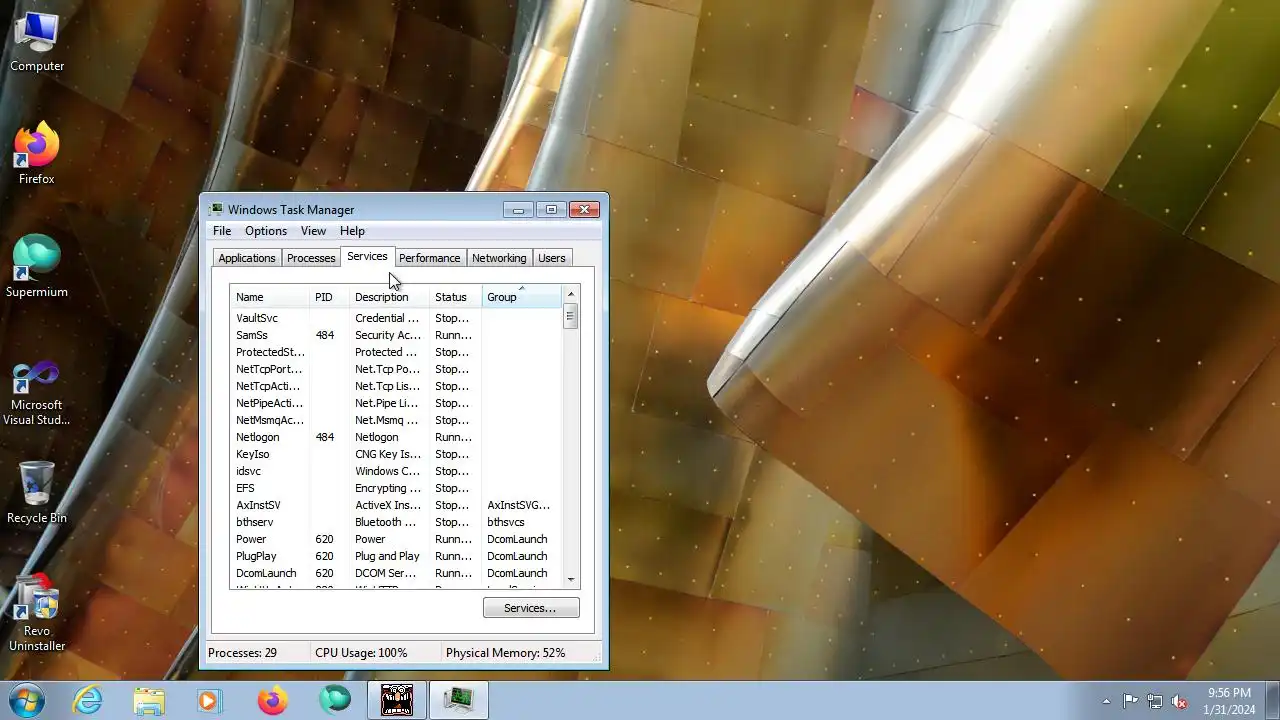
Task: Select the DcomLaunch service name
Action: 266,573
